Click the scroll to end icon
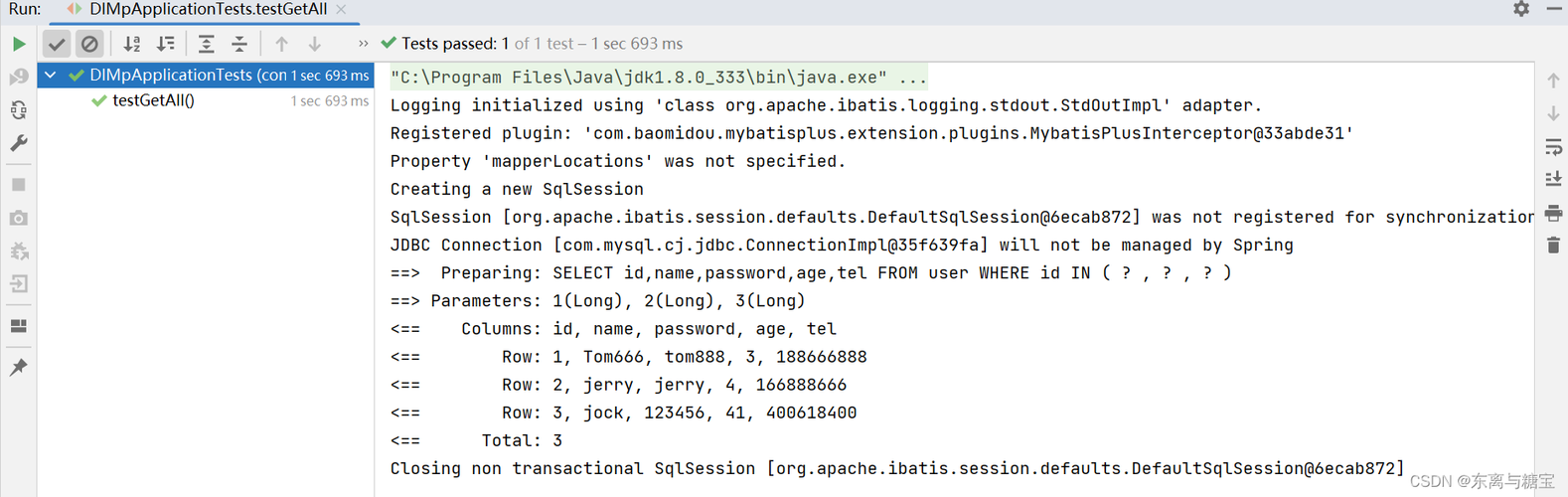The height and width of the screenshot is (497, 1568). 1553,179
